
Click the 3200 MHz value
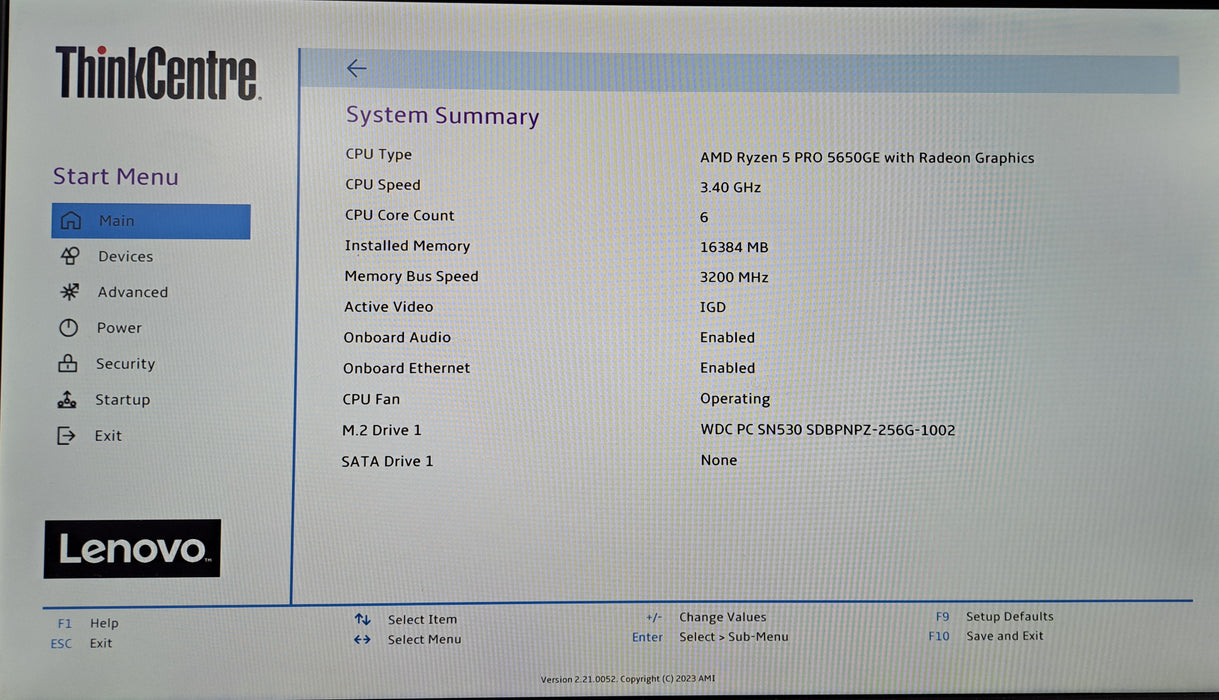734,278
